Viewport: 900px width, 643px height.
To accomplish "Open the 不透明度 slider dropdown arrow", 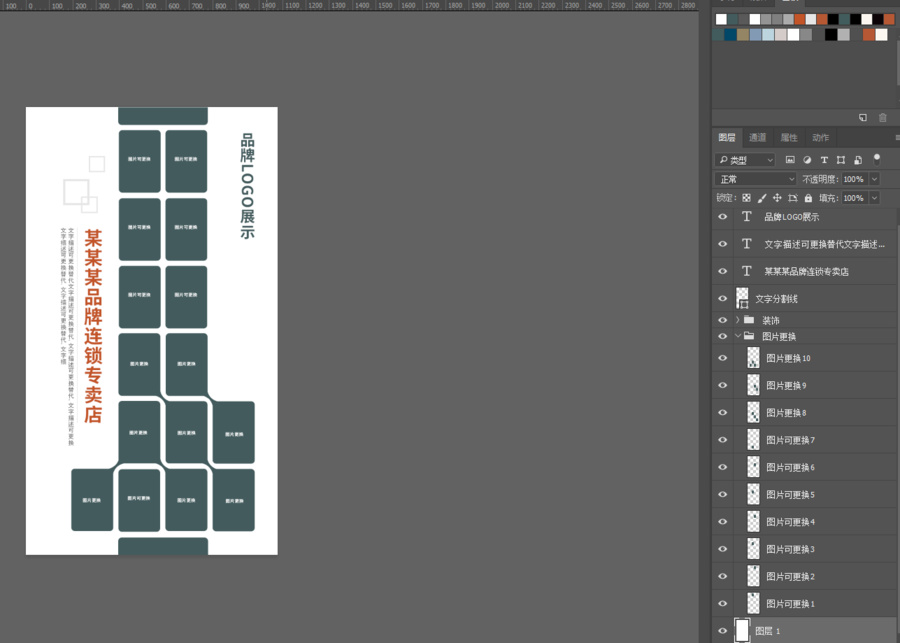I will tap(875, 179).
